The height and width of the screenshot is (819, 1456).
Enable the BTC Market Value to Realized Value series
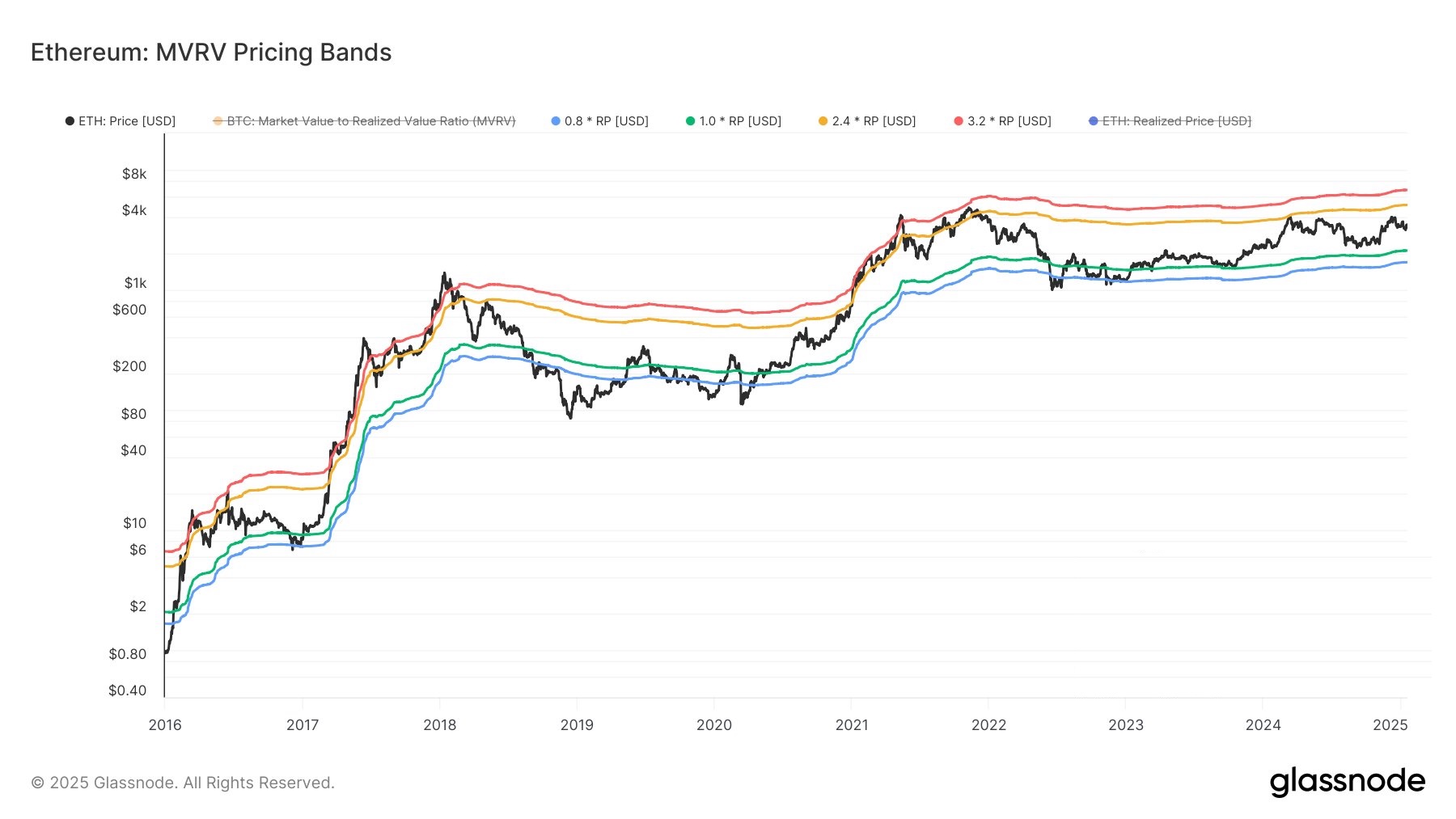tap(370, 121)
